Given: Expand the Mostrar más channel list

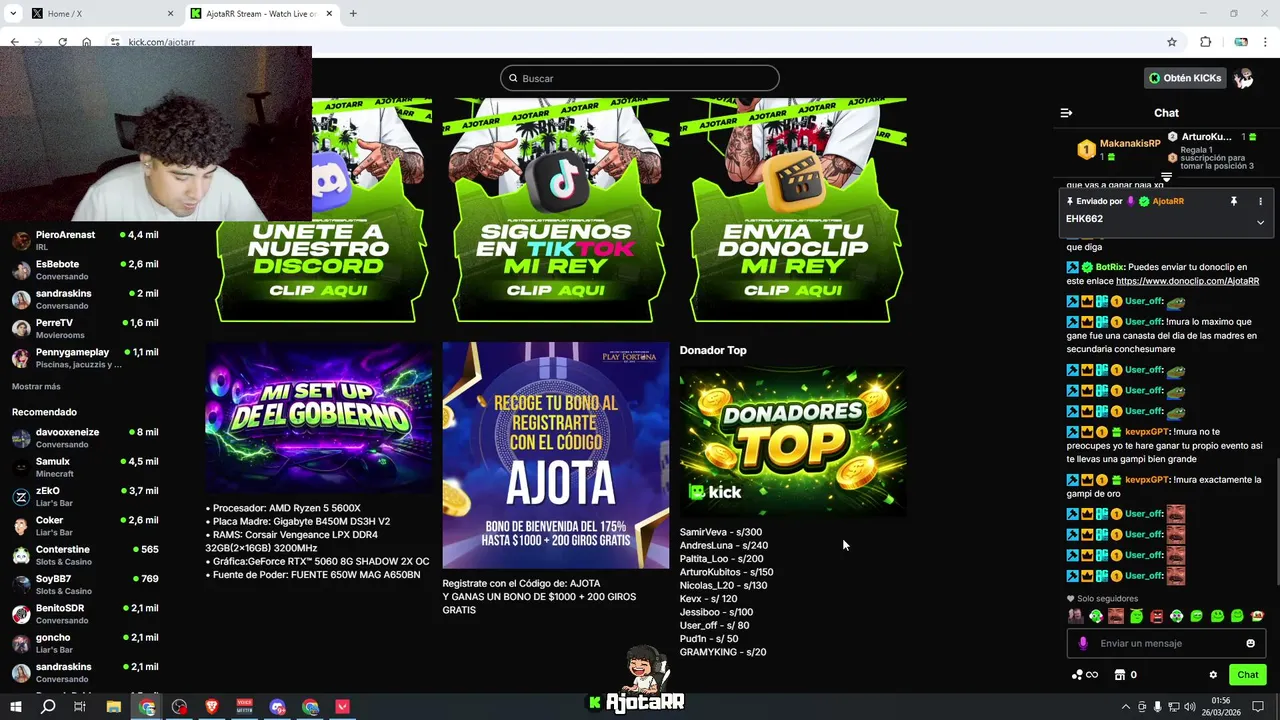Looking at the screenshot, I should pos(36,387).
